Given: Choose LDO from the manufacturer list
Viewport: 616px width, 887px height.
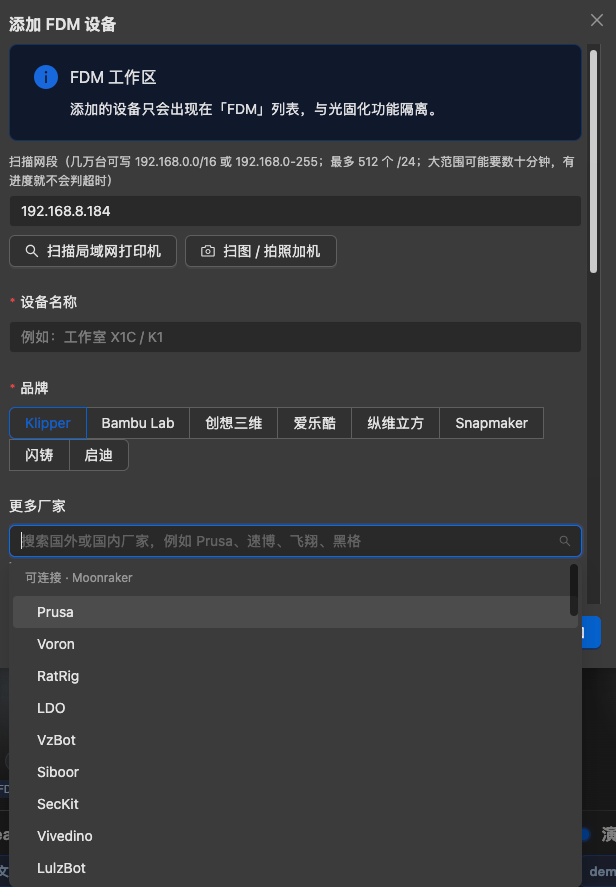Looking at the screenshot, I should [x=295, y=708].
